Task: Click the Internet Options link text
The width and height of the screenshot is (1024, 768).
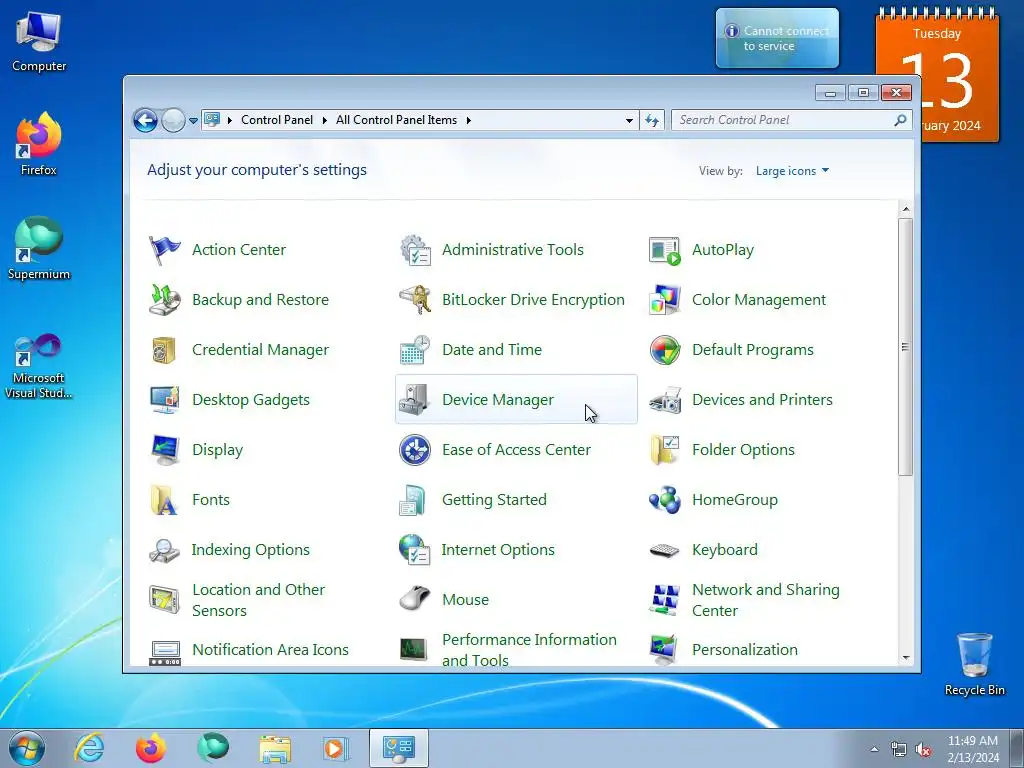Action: pyautogui.click(x=498, y=549)
